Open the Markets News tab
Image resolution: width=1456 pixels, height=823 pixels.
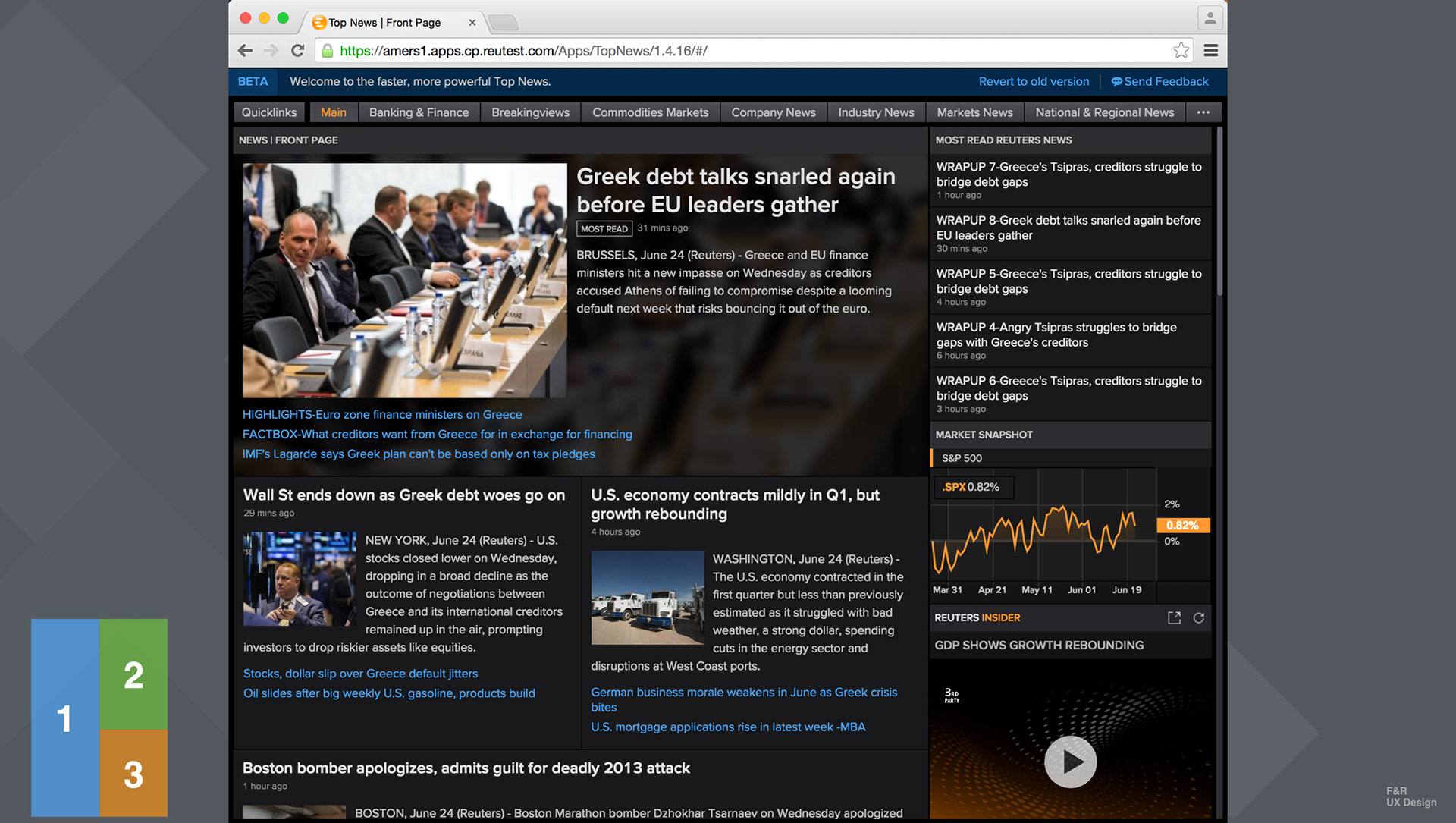[975, 112]
